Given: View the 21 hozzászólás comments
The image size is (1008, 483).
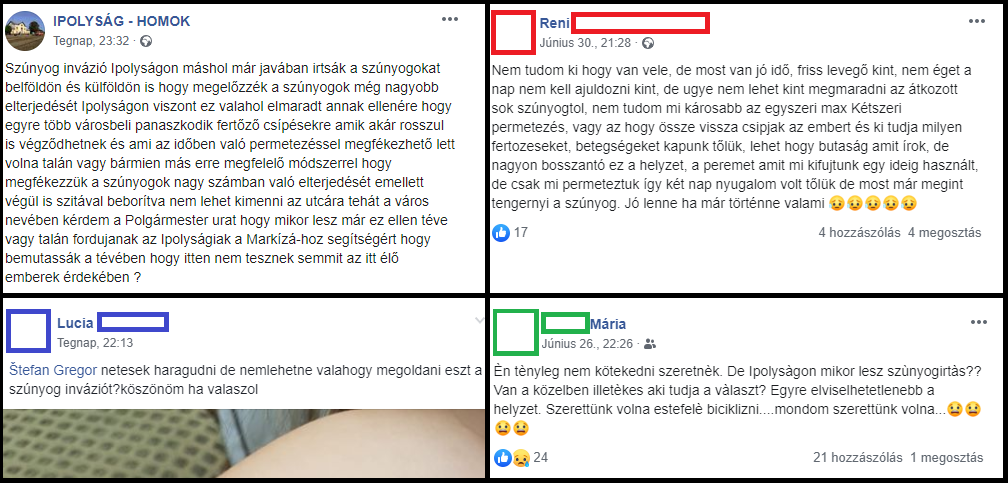Looking at the screenshot, I should pyautogui.click(x=858, y=458).
